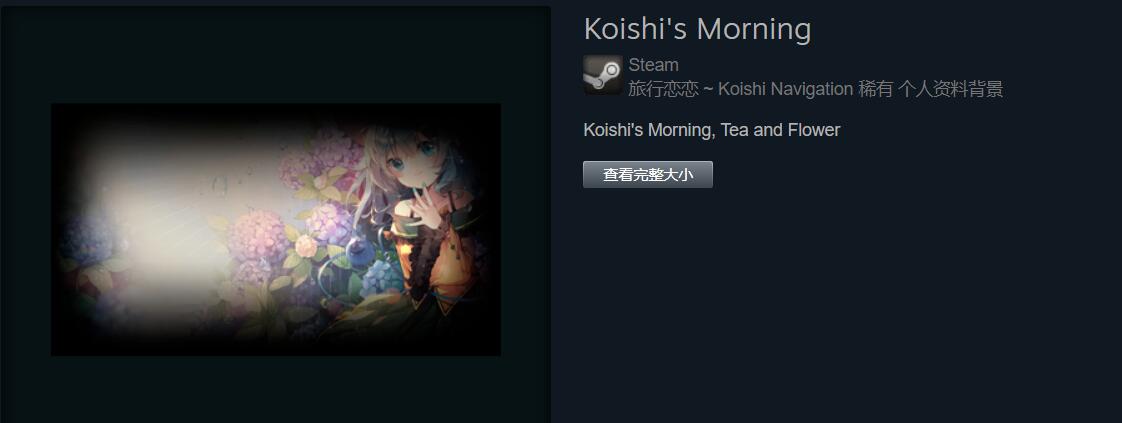This screenshot has width=1122, height=423.
Task: Click the description "Koishi's Morning, Tea and Flower"
Action: (712, 130)
